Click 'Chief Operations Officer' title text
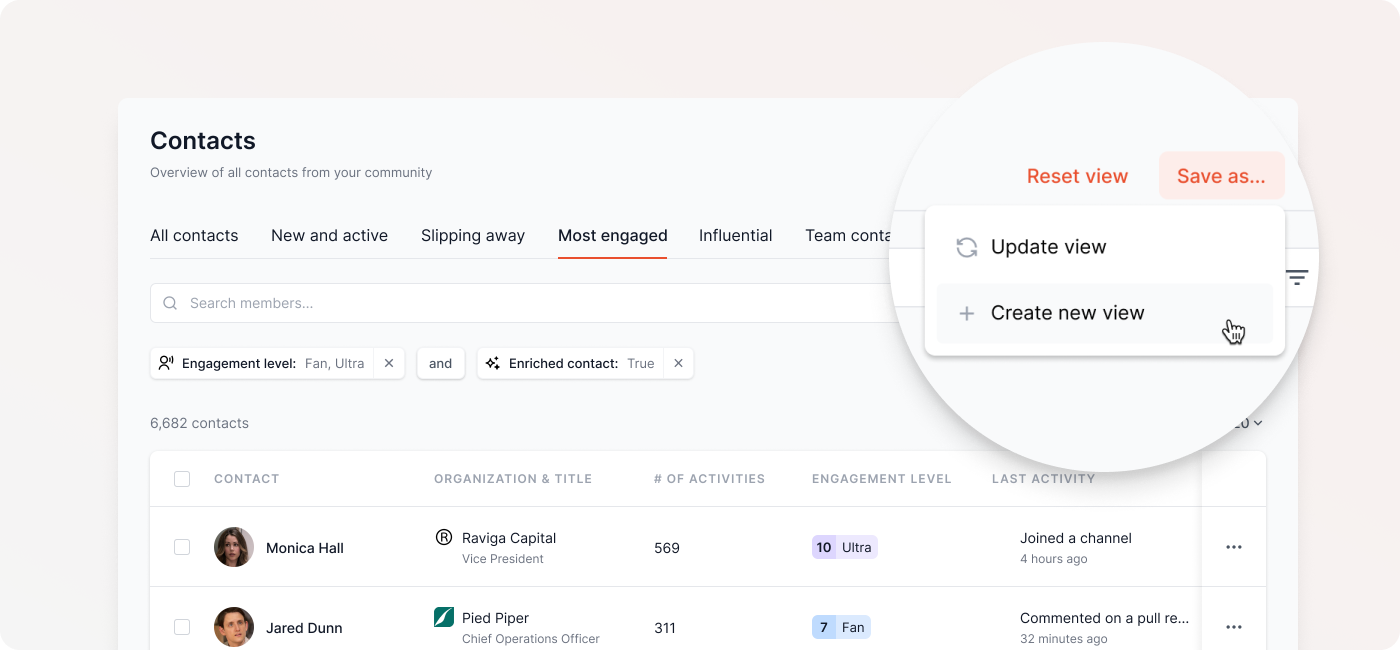 pos(531,639)
